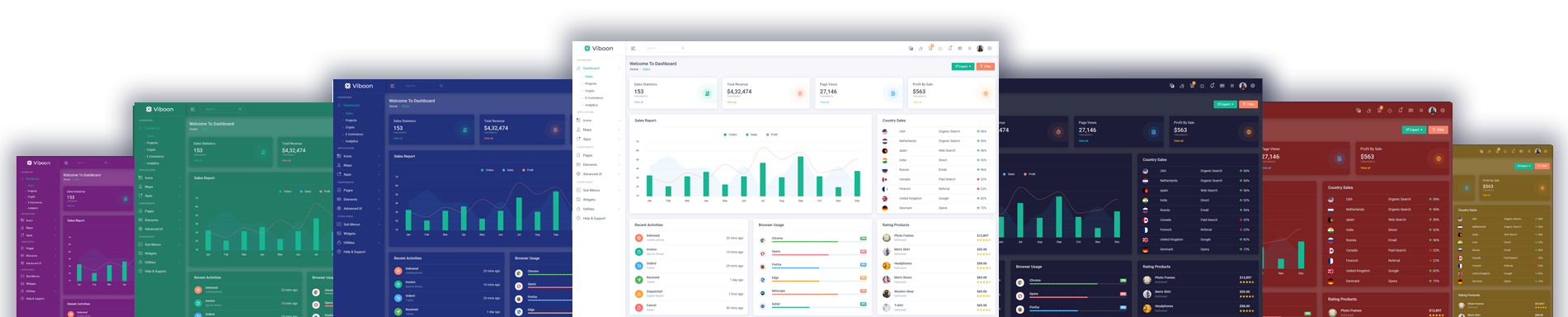The width and height of the screenshot is (1568, 317).
Task: Expand Utilities in the white dashboard sidebar
Action: pos(598,209)
